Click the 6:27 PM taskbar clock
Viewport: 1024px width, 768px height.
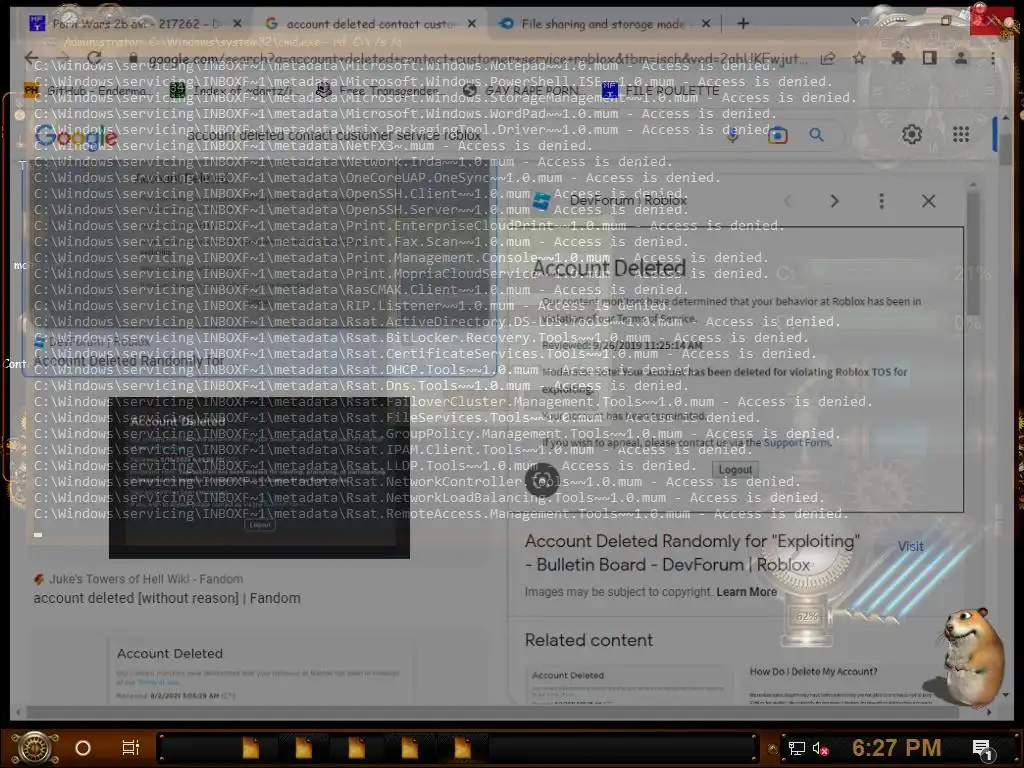(896, 748)
